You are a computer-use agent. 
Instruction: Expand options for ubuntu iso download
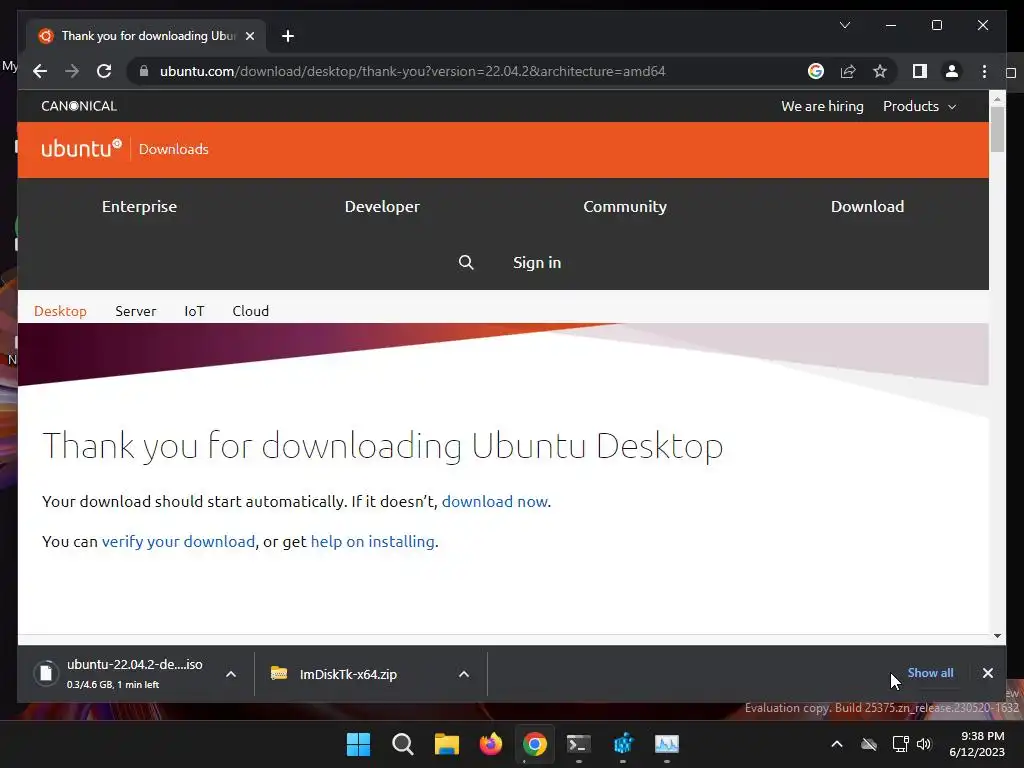pyautogui.click(x=231, y=674)
